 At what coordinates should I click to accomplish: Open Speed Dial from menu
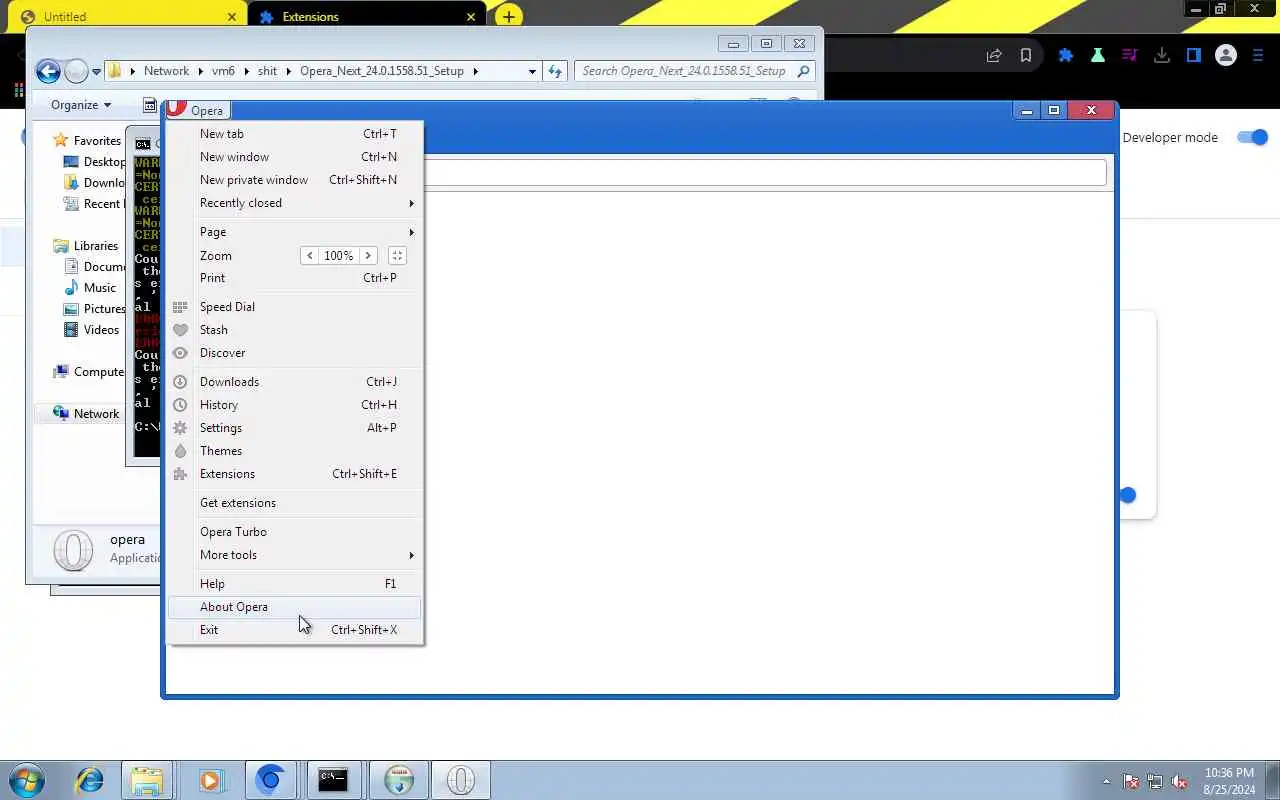[296, 307]
